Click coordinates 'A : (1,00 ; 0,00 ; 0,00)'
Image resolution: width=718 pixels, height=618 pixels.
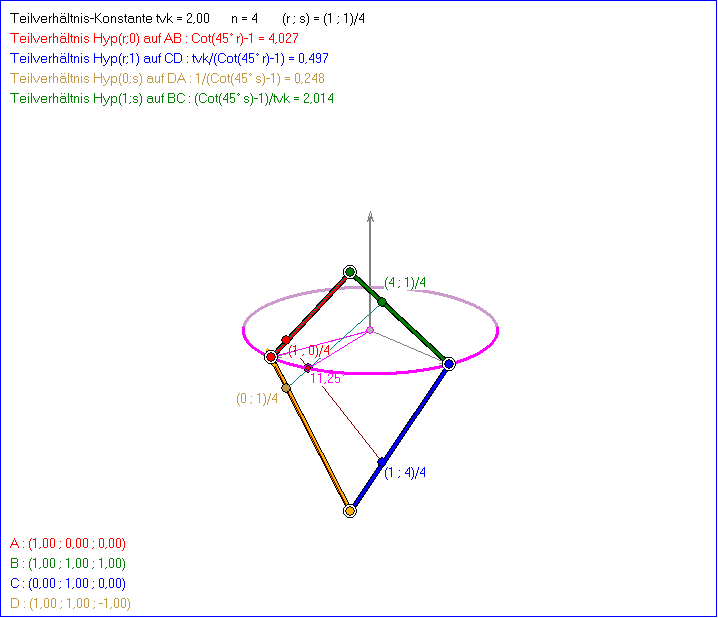[x=68, y=543]
